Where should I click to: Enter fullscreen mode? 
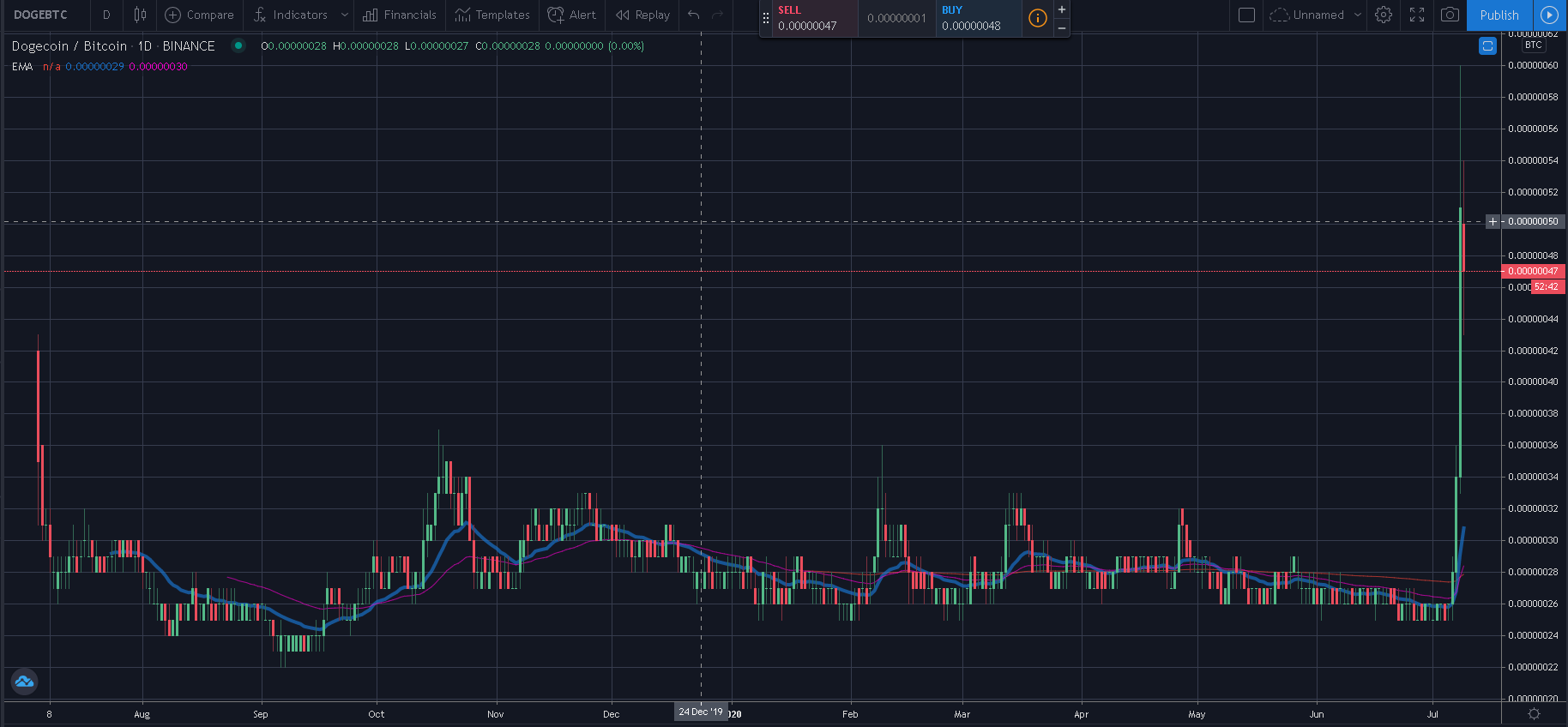pyautogui.click(x=1417, y=15)
